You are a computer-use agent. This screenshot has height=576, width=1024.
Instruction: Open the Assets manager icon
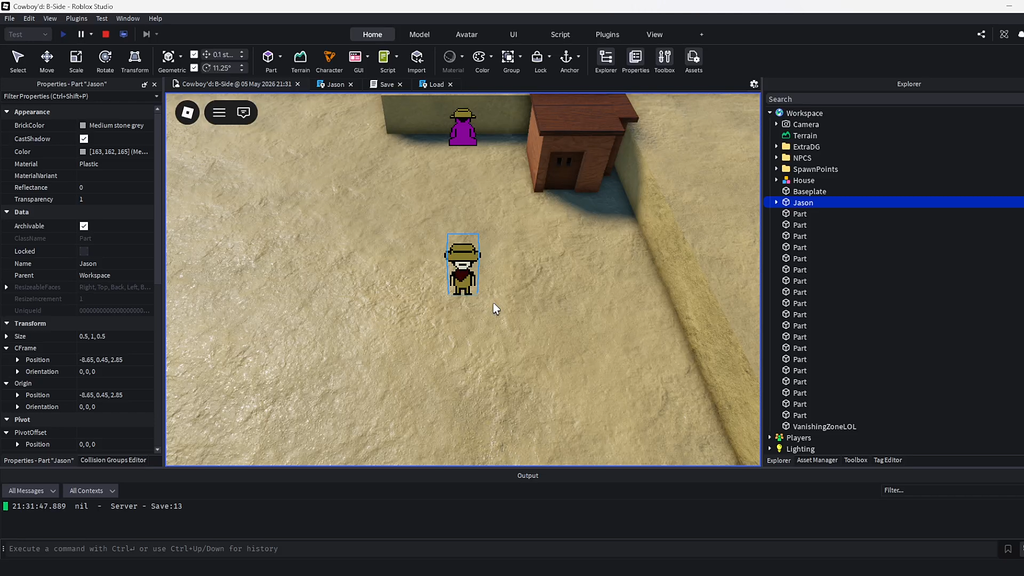(694, 61)
